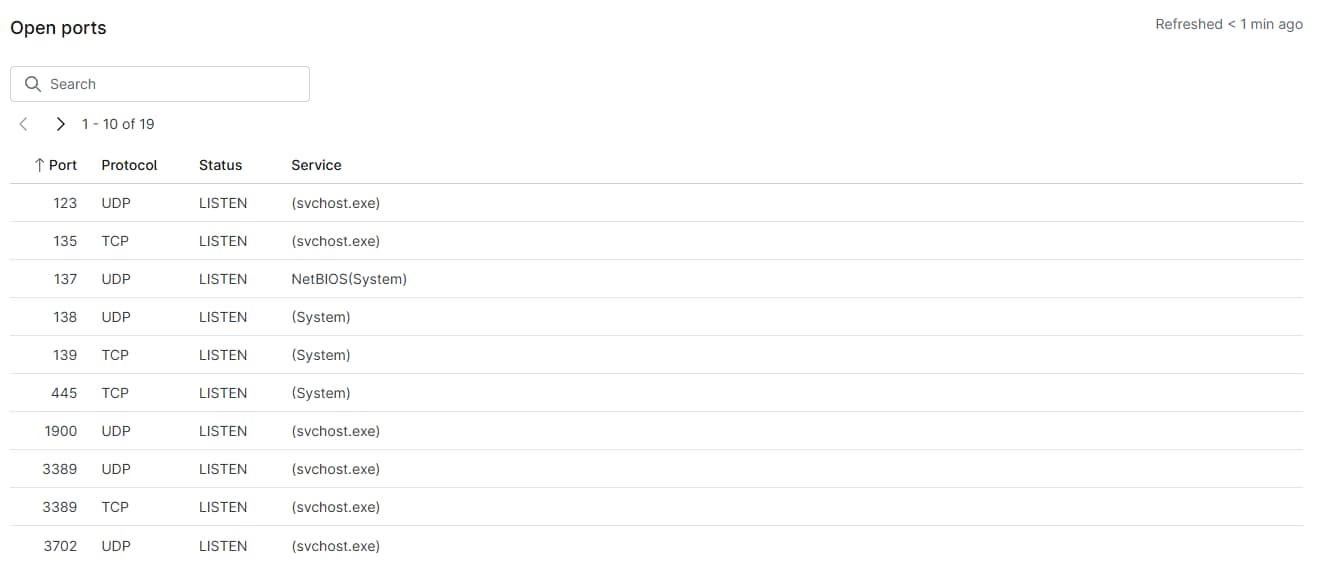Click the previous page chevron
The image size is (1319, 567).
[x=24, y=124]
